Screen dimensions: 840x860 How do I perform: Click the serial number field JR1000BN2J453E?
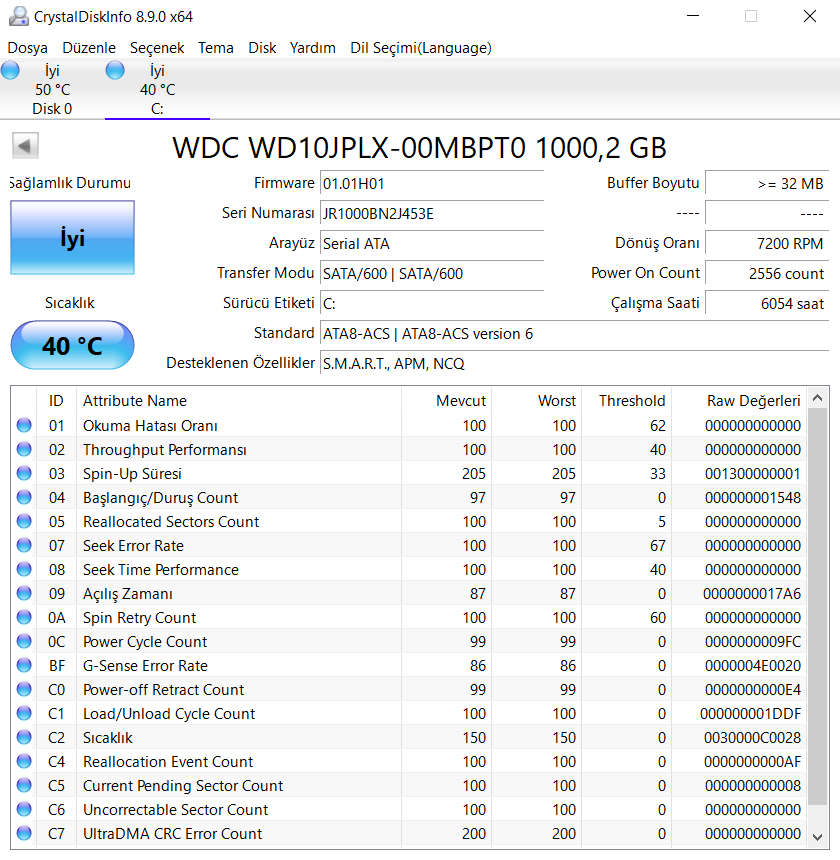432,213
